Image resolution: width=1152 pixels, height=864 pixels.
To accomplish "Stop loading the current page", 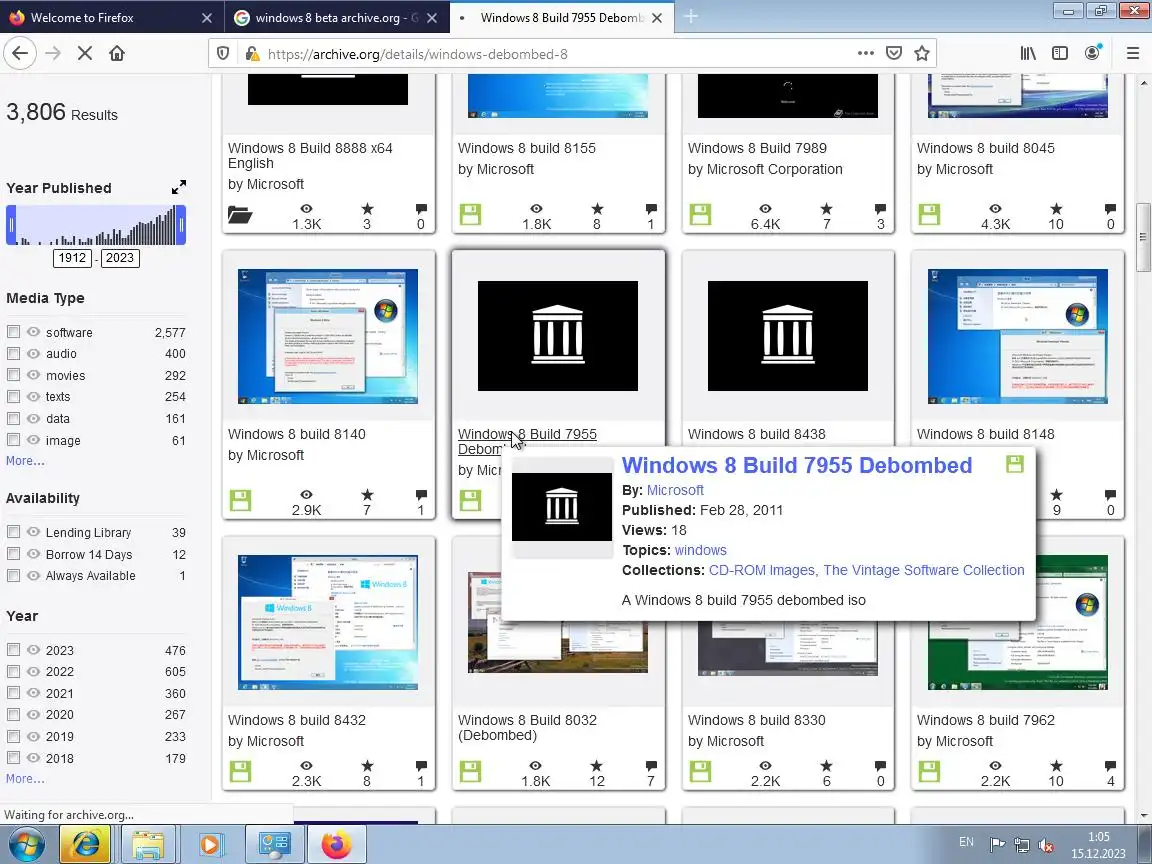I will tap(84, 54).
